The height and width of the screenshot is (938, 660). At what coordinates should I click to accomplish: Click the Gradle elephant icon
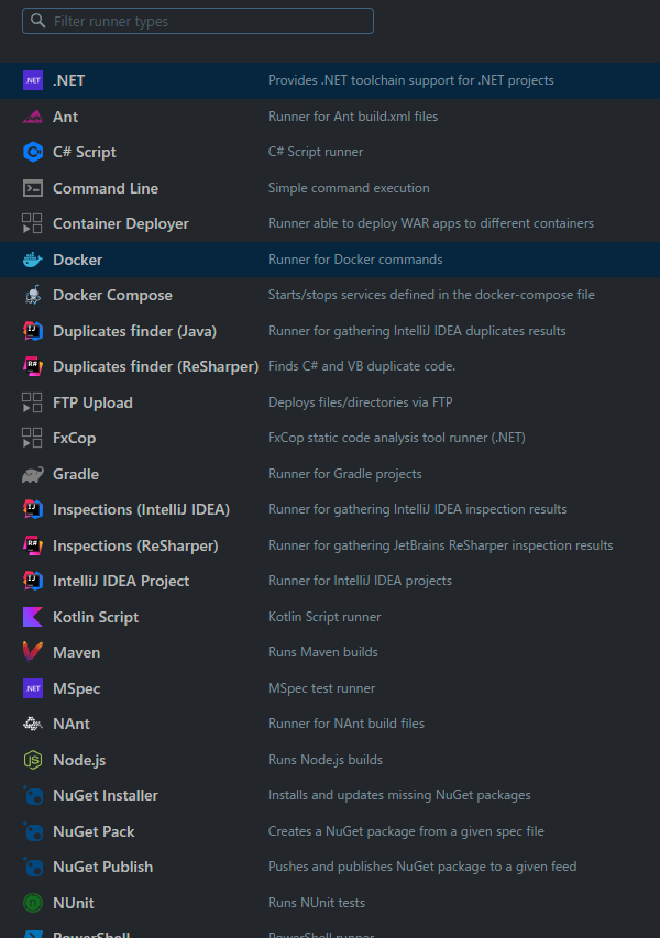pyautogui.click(x=33, y=474)
